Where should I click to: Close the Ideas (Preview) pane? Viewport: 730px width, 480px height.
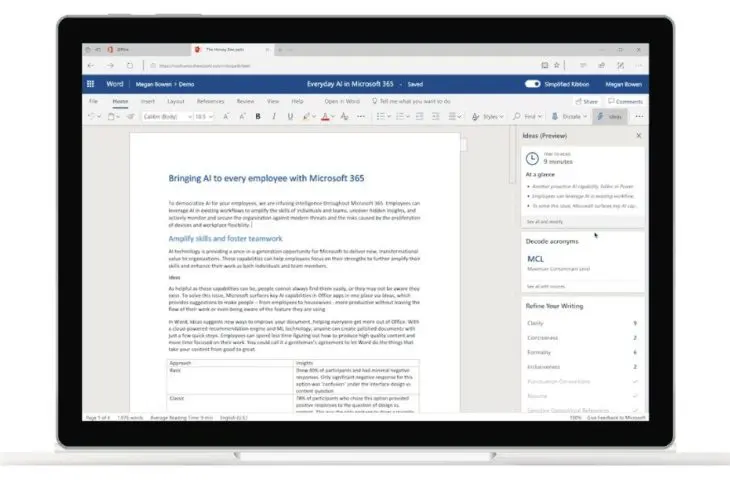tap(639, 135)
